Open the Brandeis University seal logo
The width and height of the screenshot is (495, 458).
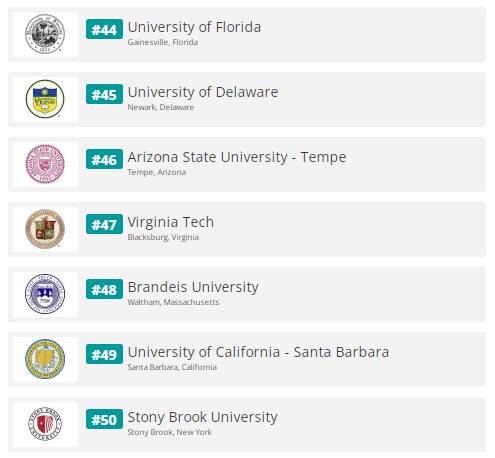[x=45, y=294]
